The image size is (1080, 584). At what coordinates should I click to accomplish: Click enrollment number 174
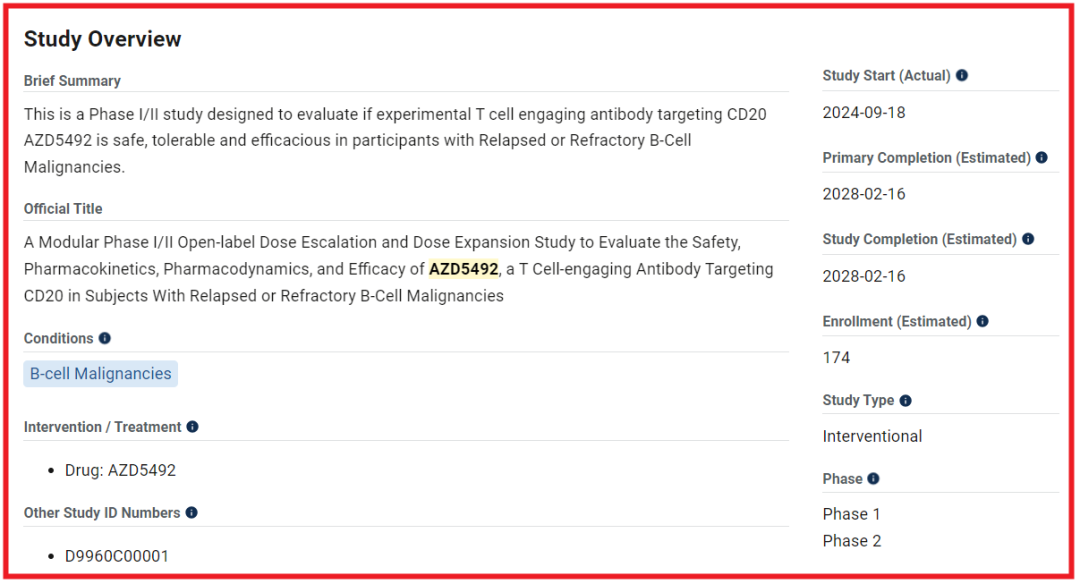(x=836, y=357)
